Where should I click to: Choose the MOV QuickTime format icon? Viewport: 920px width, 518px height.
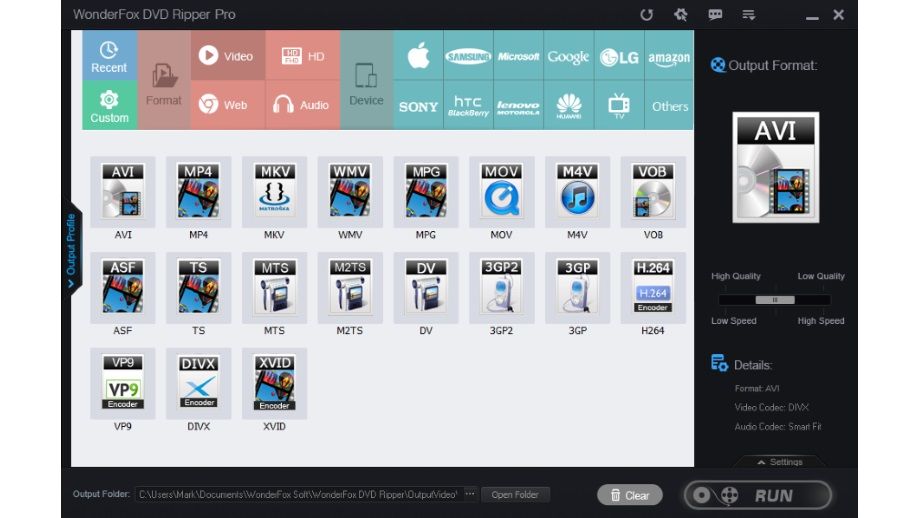(x=501, y=192)
